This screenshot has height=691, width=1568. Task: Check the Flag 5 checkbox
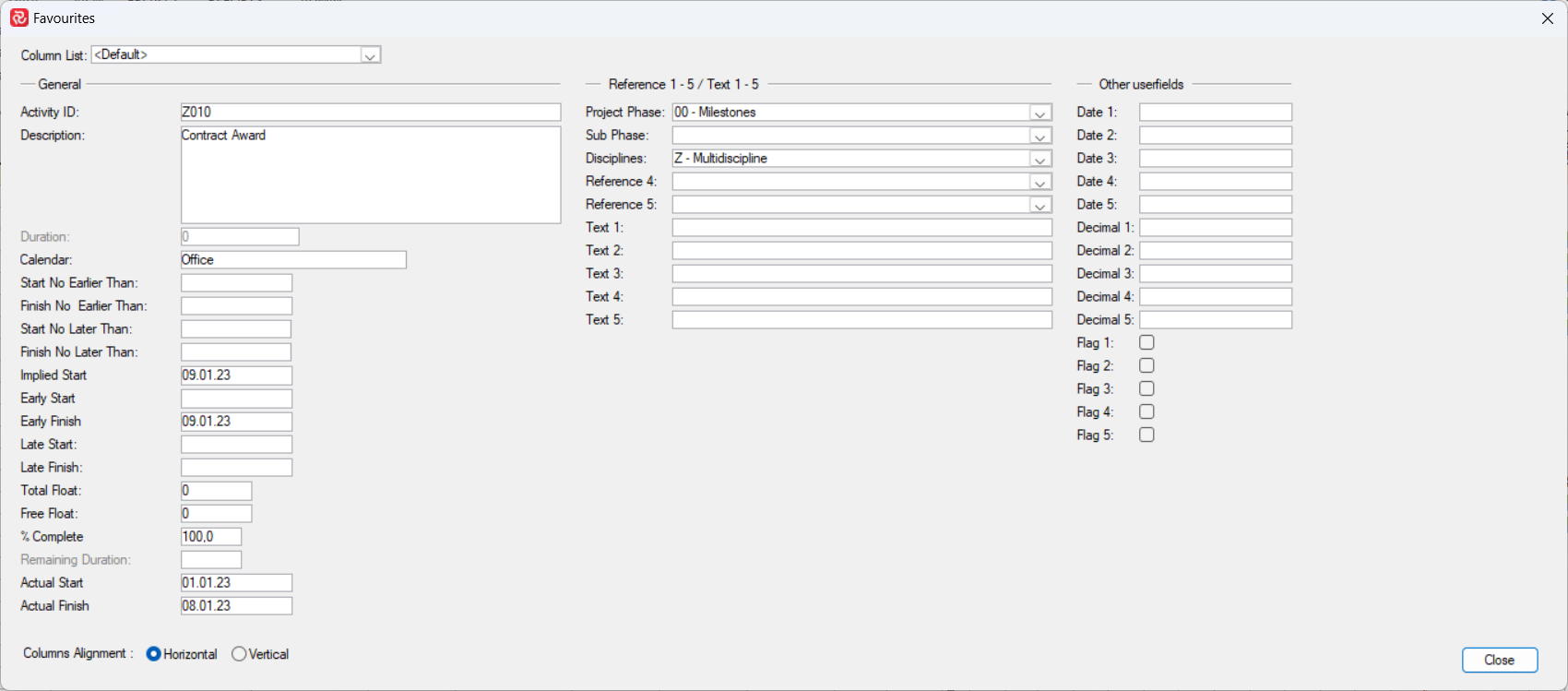1146,435
